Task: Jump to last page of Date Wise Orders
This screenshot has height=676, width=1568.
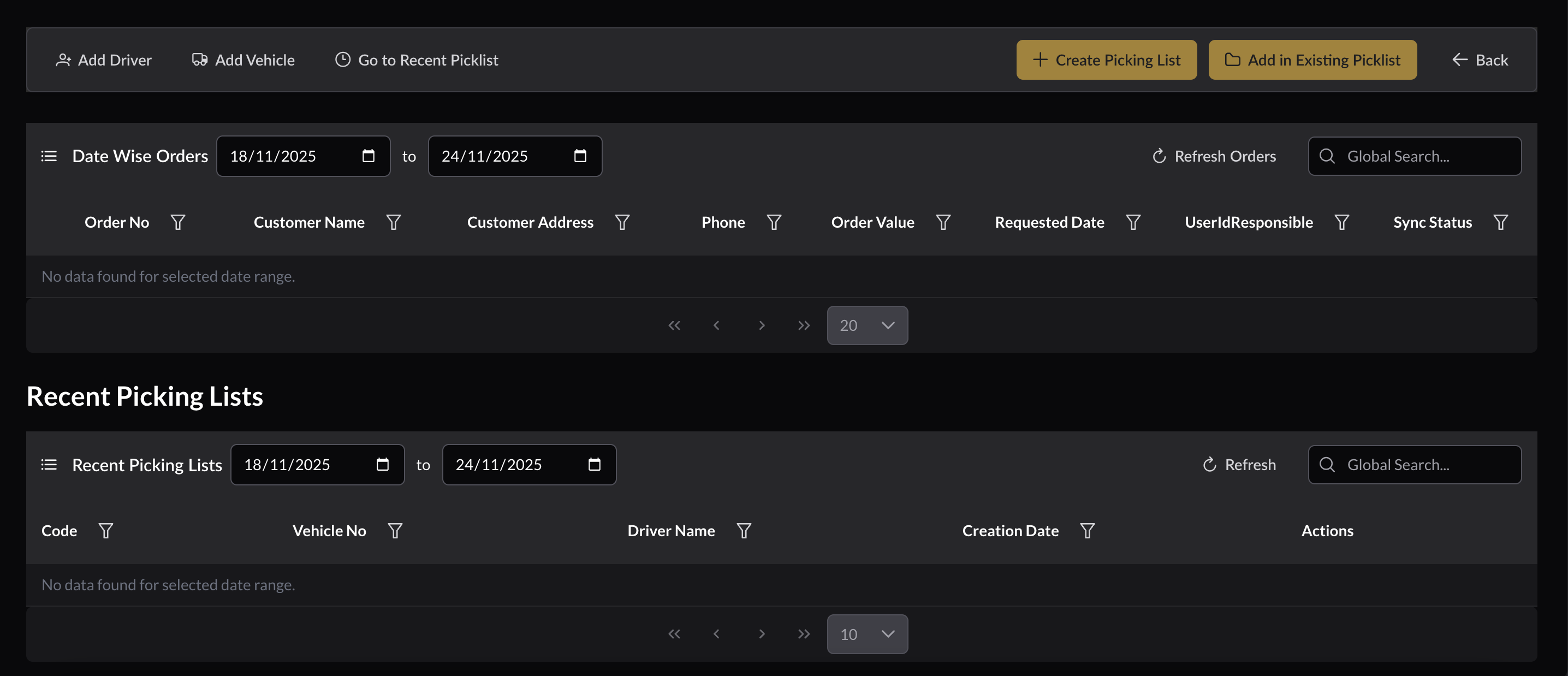Action: pyautogui.click(x=803, y=325)
